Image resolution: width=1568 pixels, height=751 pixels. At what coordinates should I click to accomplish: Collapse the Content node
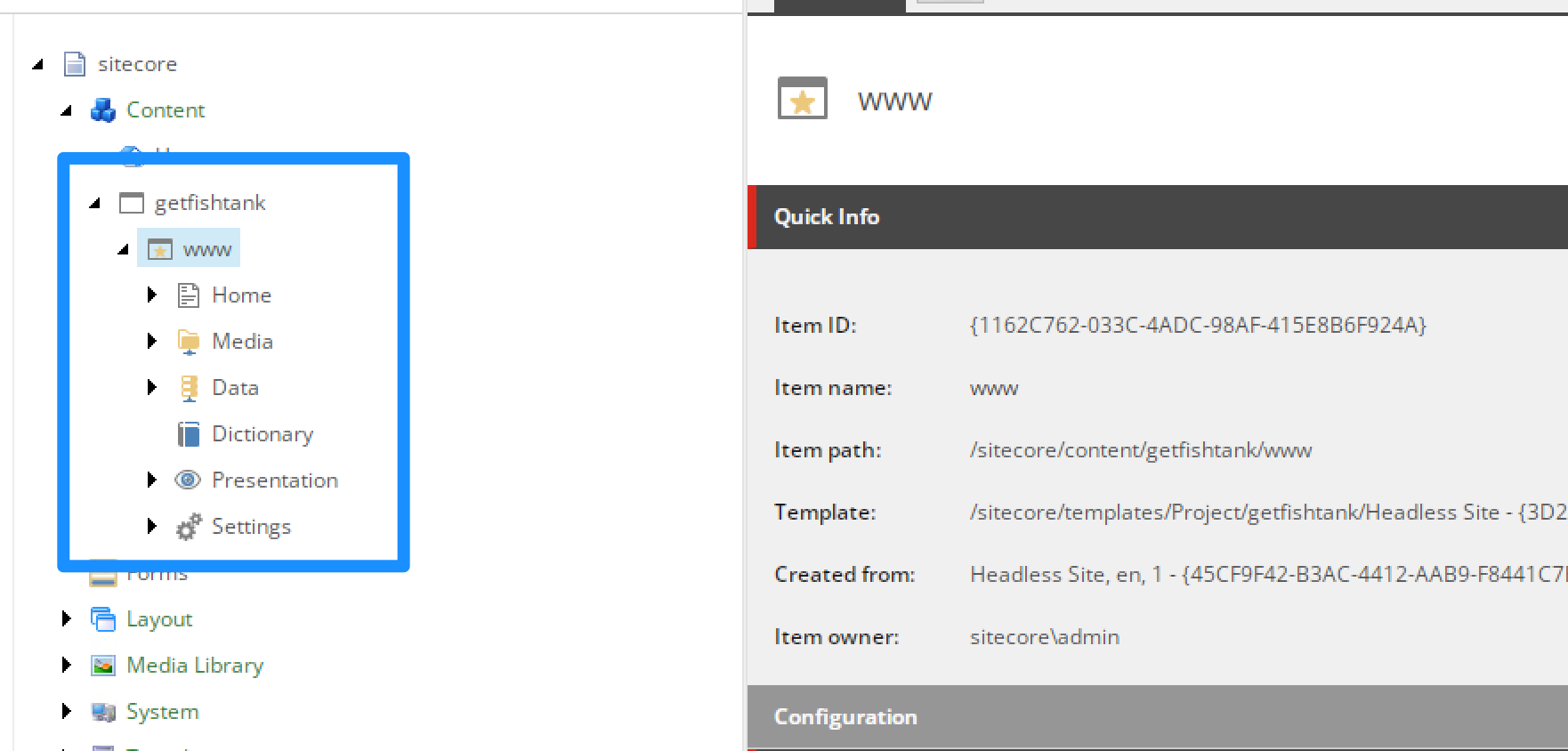coord(66,110)
